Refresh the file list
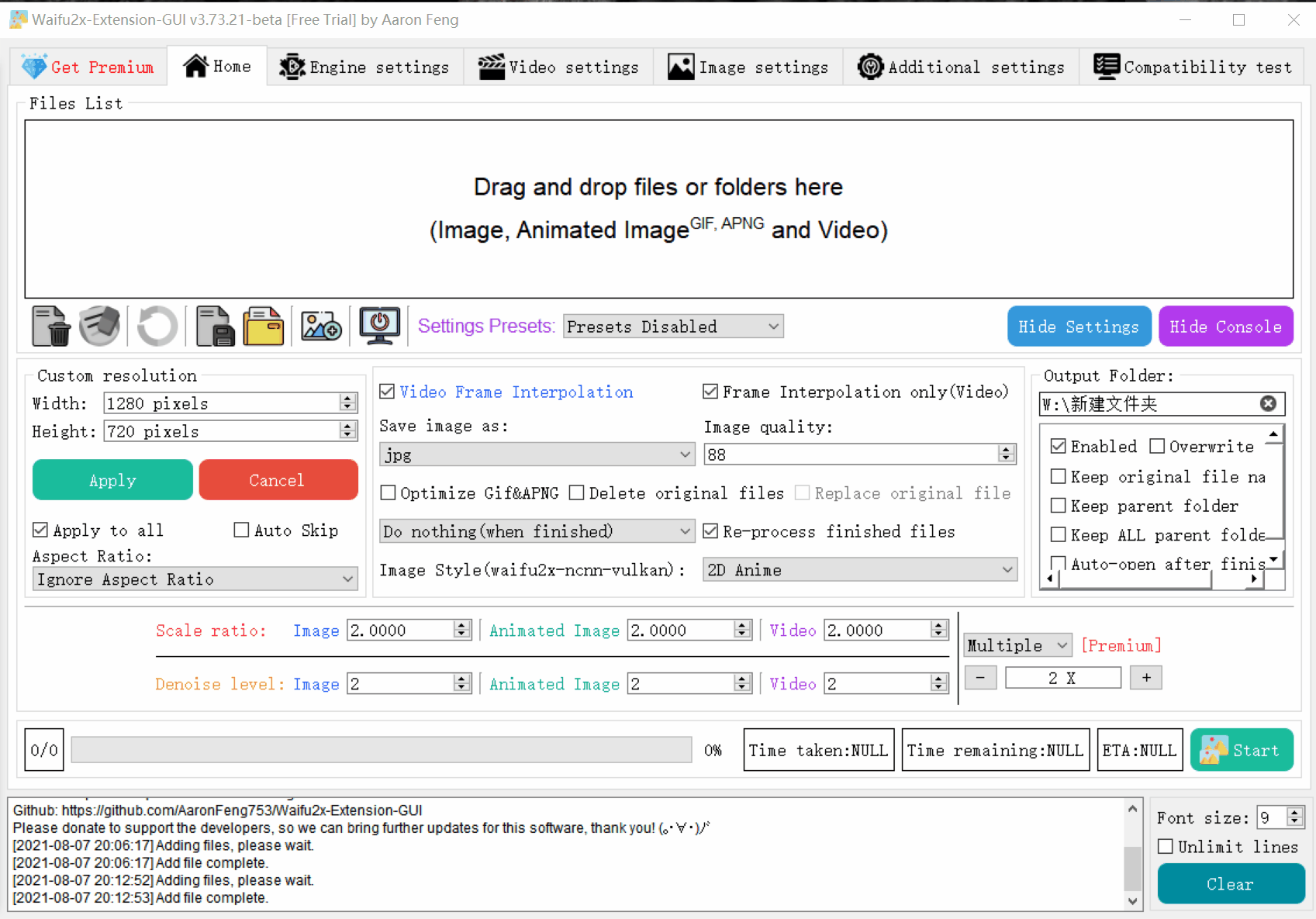Viewport: 1316px width, 919px height. pyautogui.click(x=156, y=326)
